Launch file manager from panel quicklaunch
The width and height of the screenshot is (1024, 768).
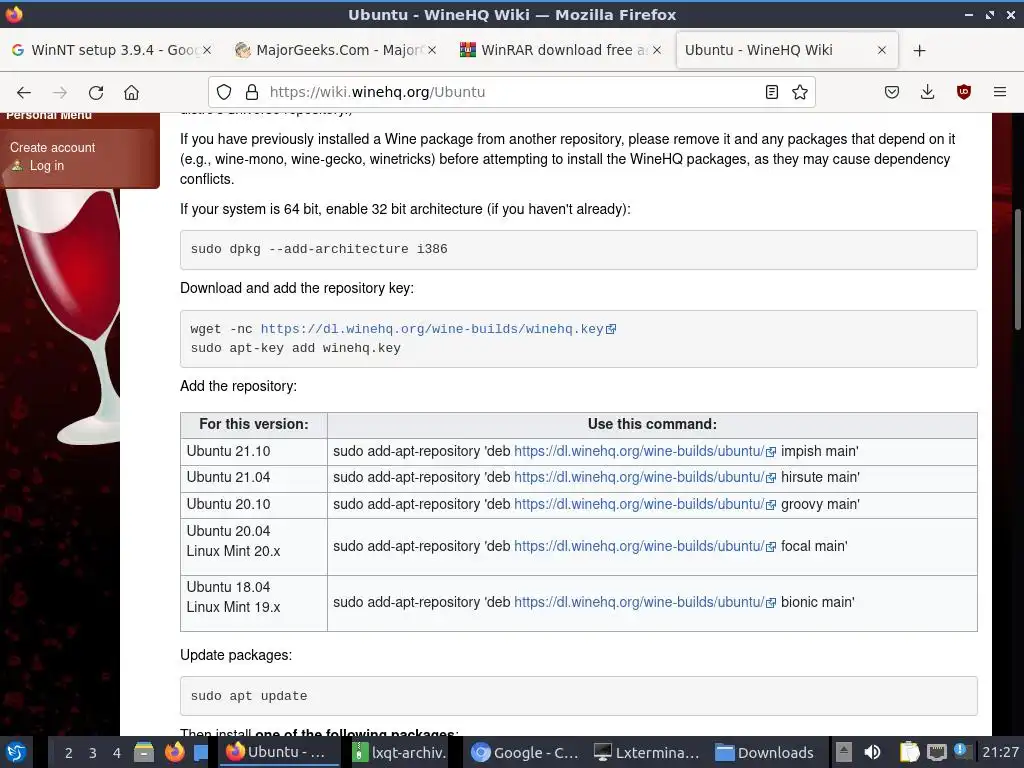click(x=144, y=752)
